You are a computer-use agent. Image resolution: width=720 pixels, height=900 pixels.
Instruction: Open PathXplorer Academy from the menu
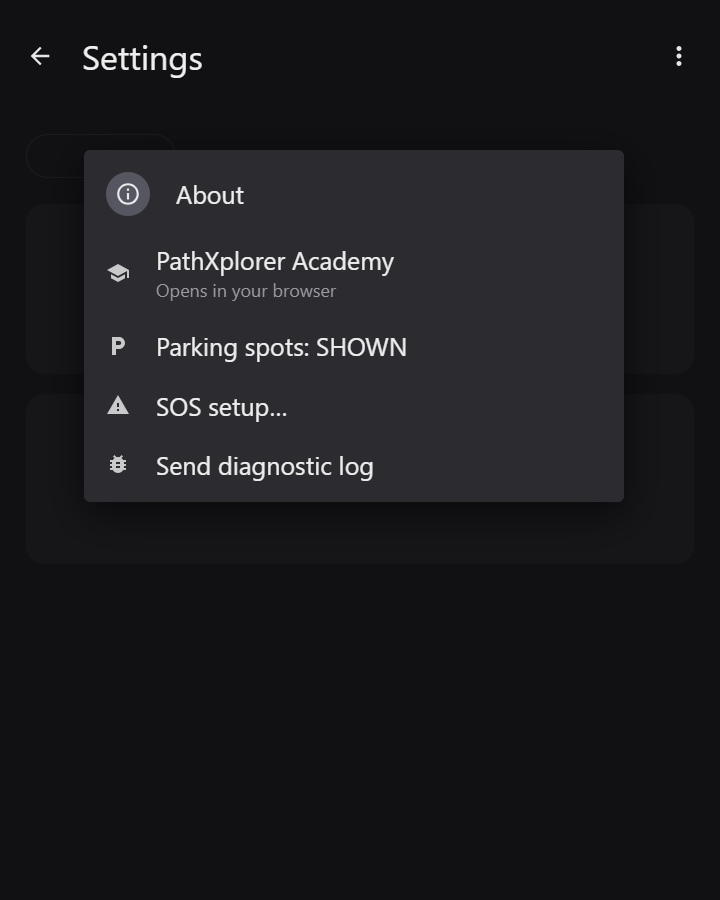[354, 274]
